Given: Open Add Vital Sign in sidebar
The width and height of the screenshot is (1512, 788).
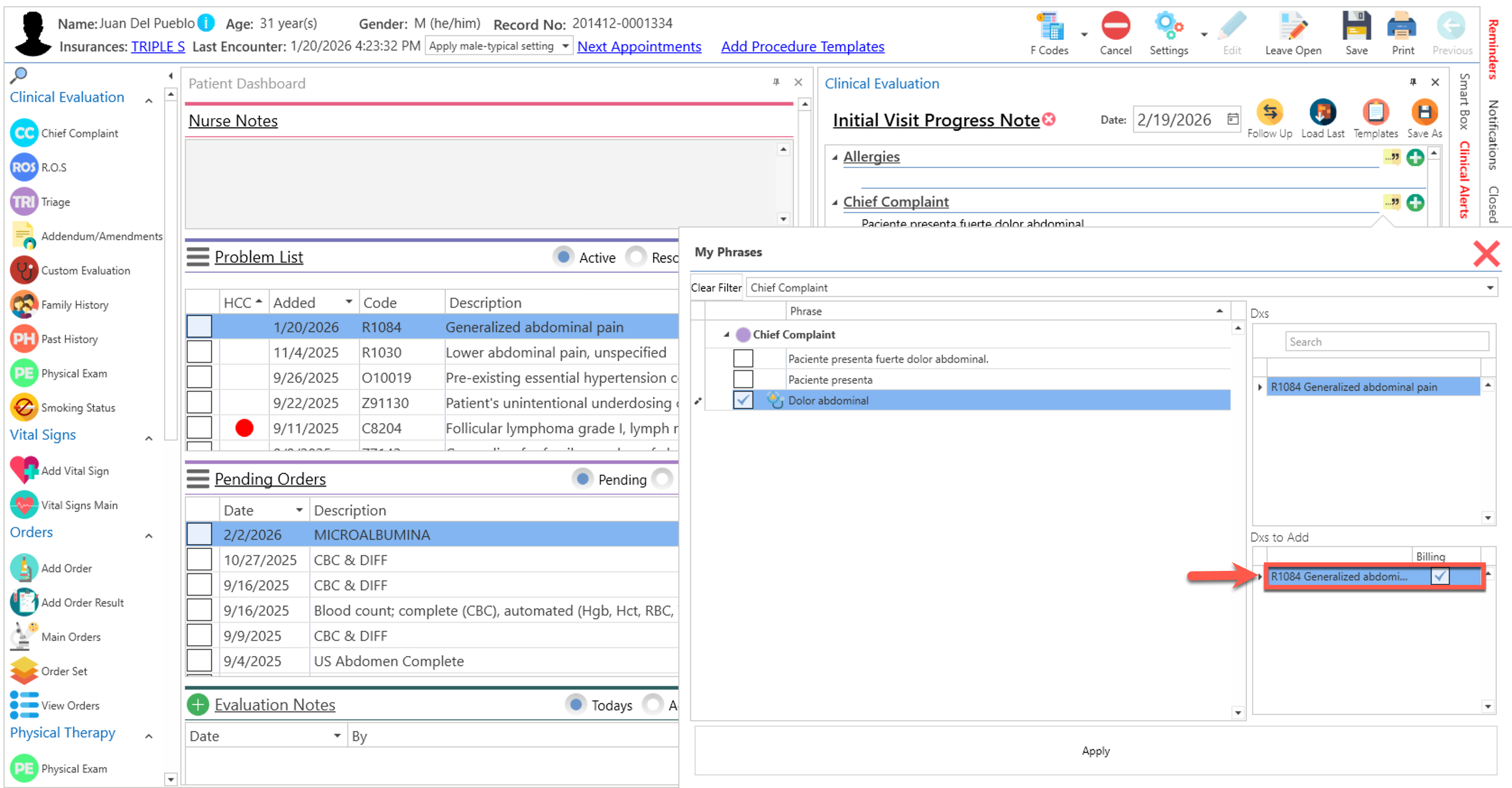Looking at the screenshot, I should click(24, 470).
